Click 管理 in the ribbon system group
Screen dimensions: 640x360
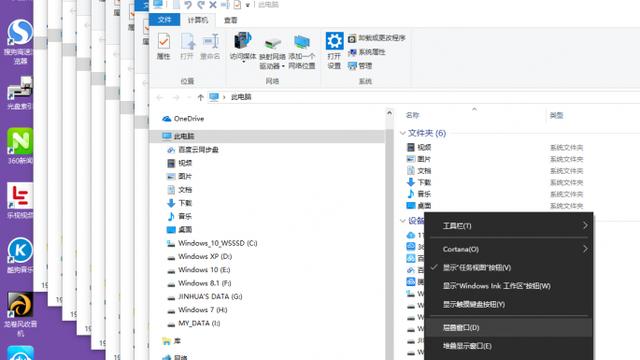coord(360,65)
